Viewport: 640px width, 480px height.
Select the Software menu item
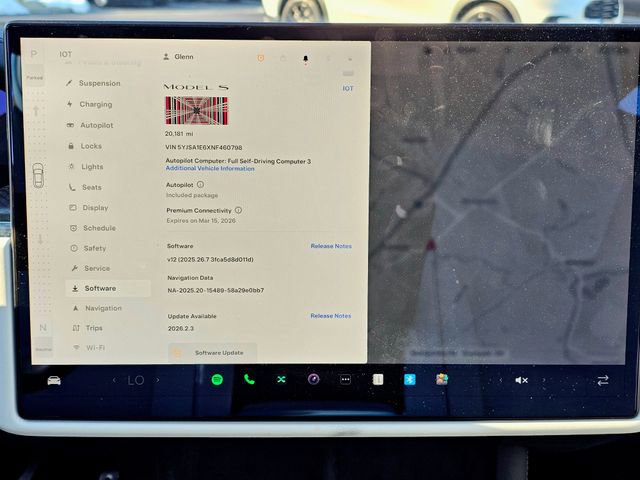tap(108, 288)
